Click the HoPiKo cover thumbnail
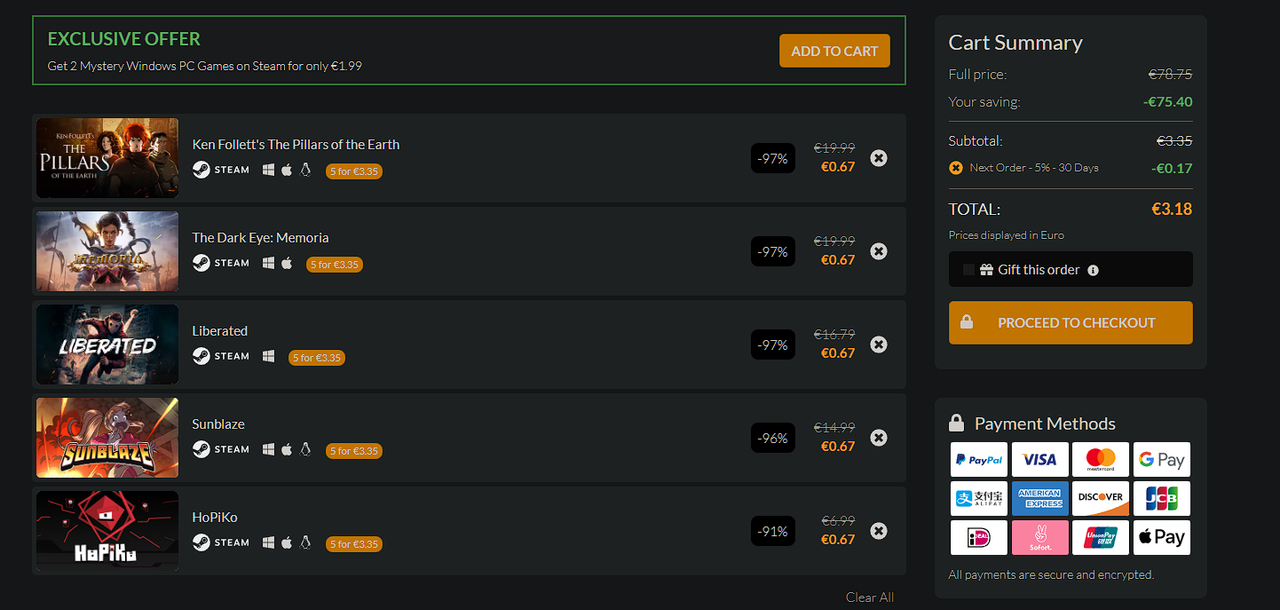1280x610 pixels. tap(107, 530)
